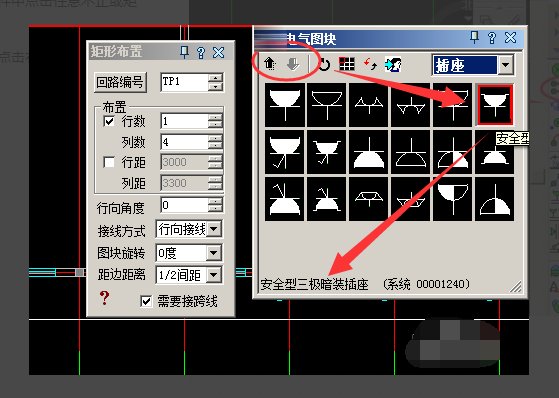Open the 接线方式 dropdown
This screenshot has height=398, width=559.
click(x=214, y=229)
